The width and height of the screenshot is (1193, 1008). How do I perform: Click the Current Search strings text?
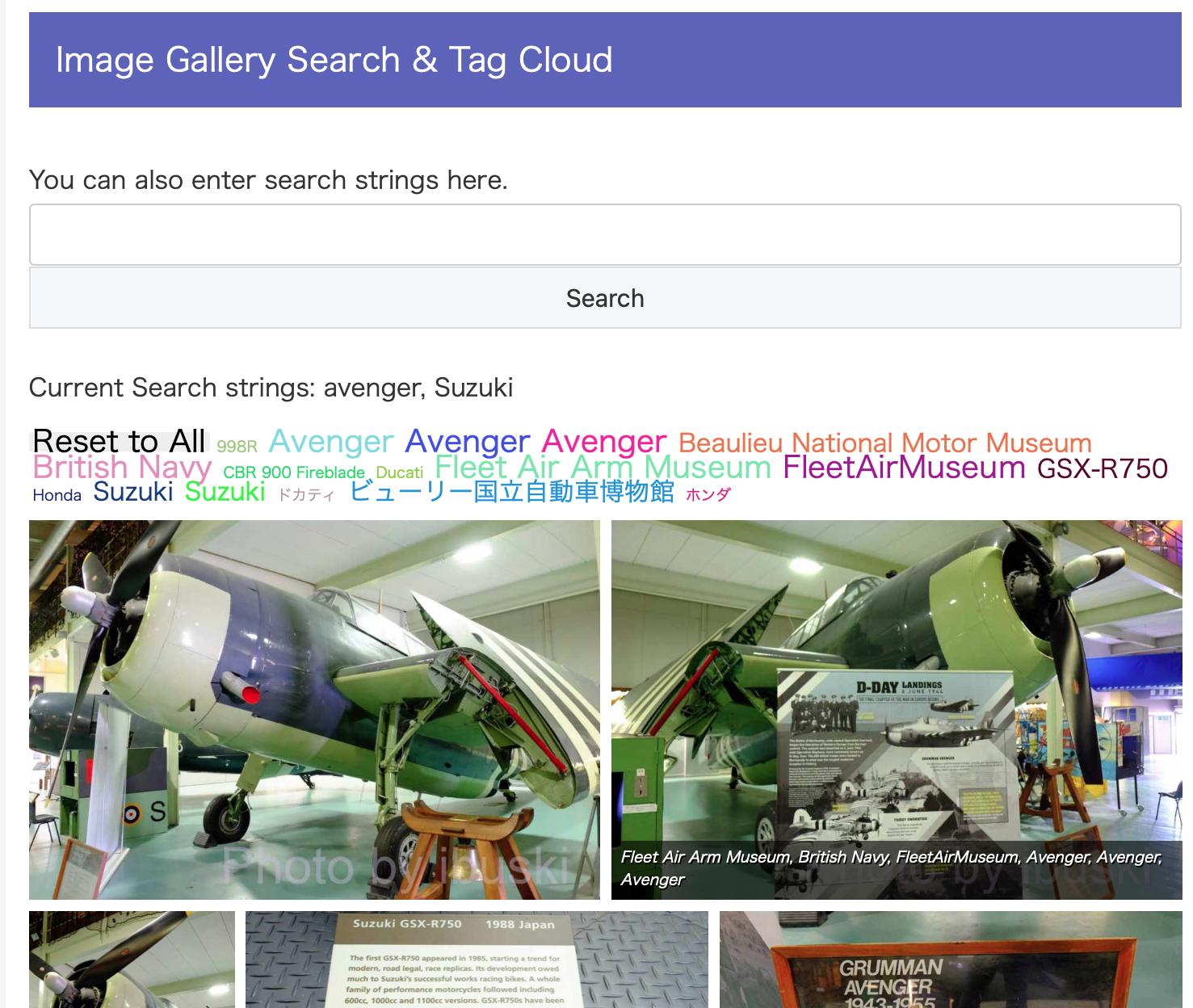point(271,388)
